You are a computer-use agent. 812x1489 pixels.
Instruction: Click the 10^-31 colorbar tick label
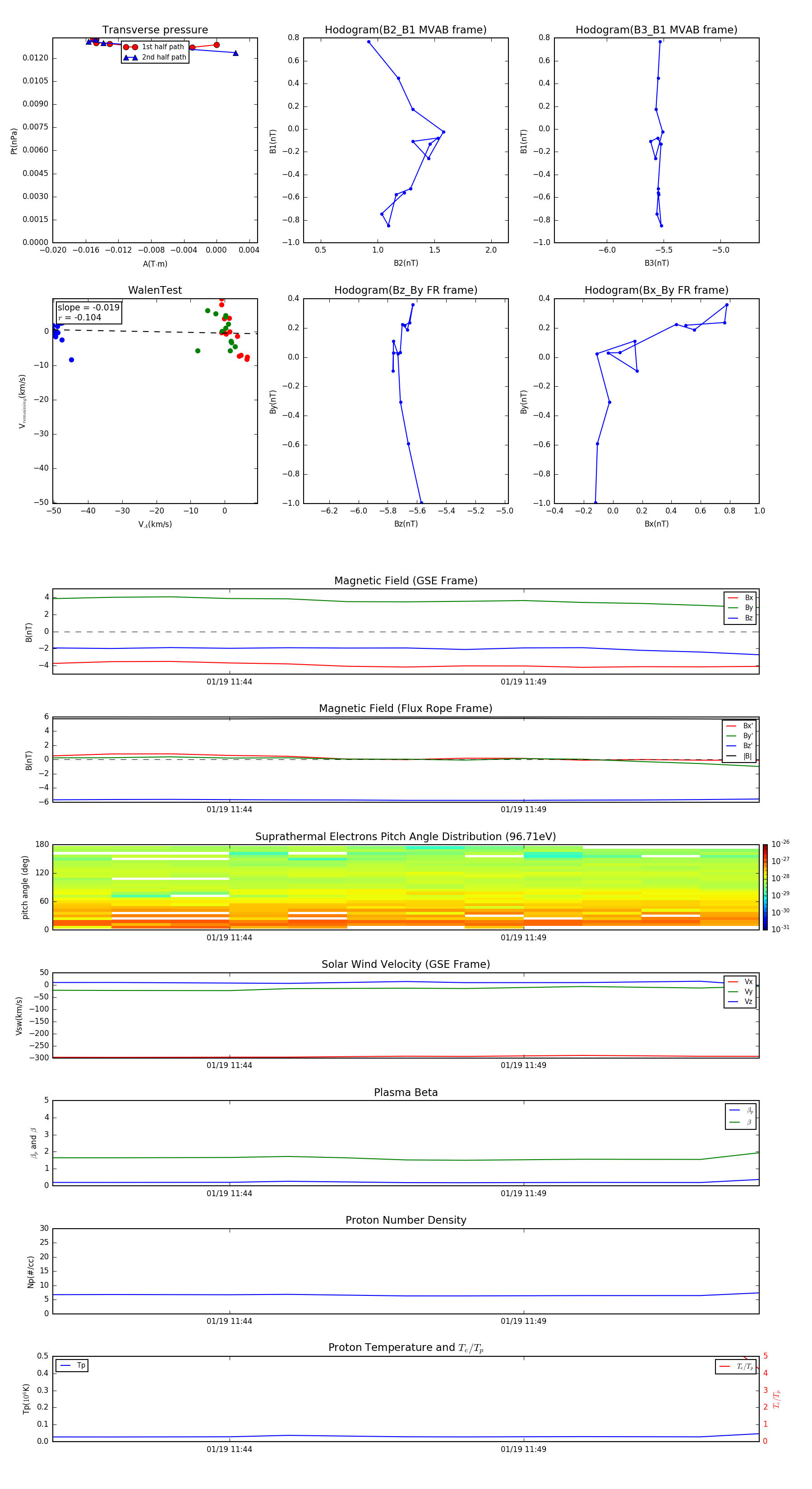click(781, 929)
